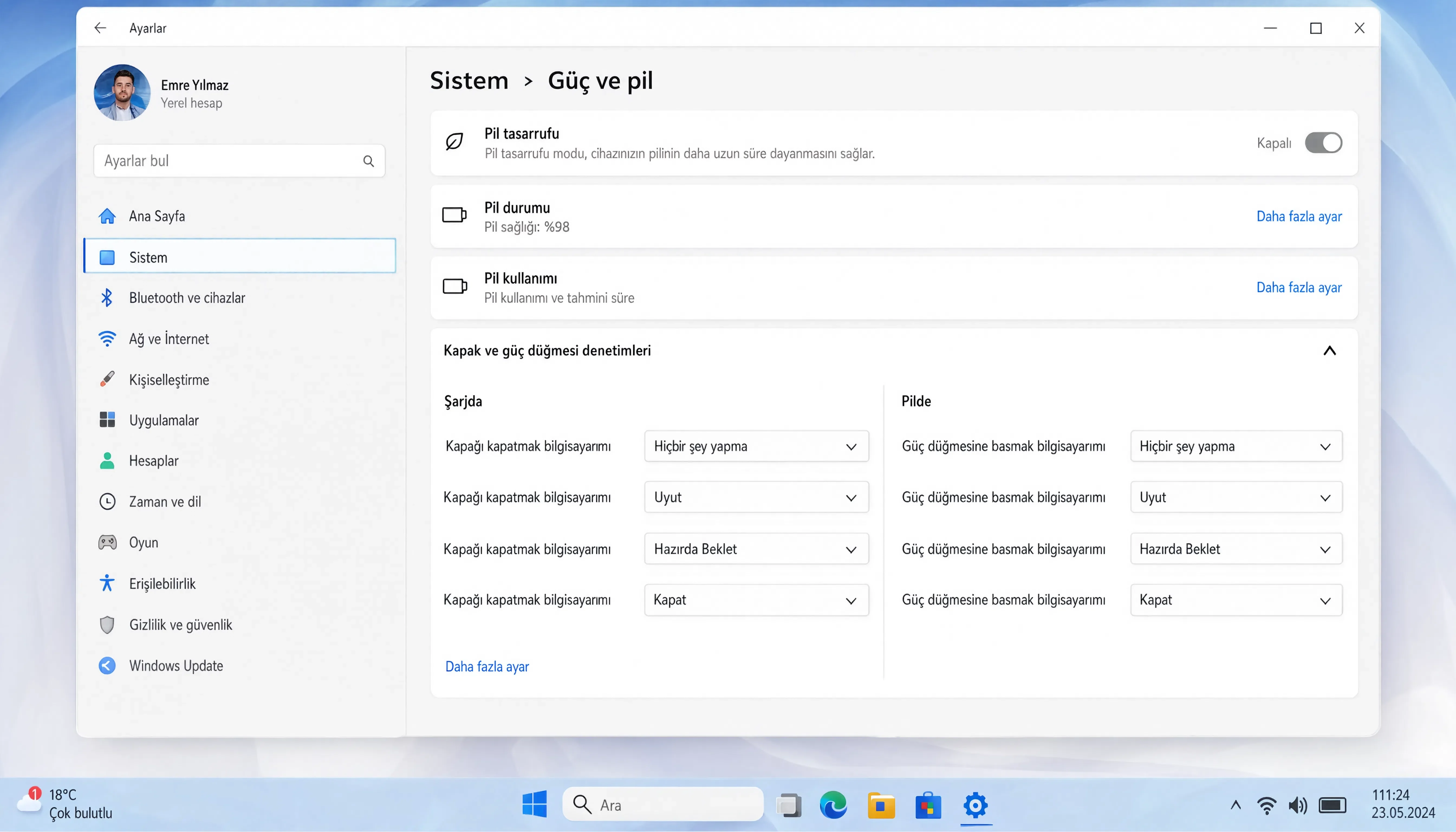Open the Şarjda 'Kapat' dropdown

pos(756,600)
